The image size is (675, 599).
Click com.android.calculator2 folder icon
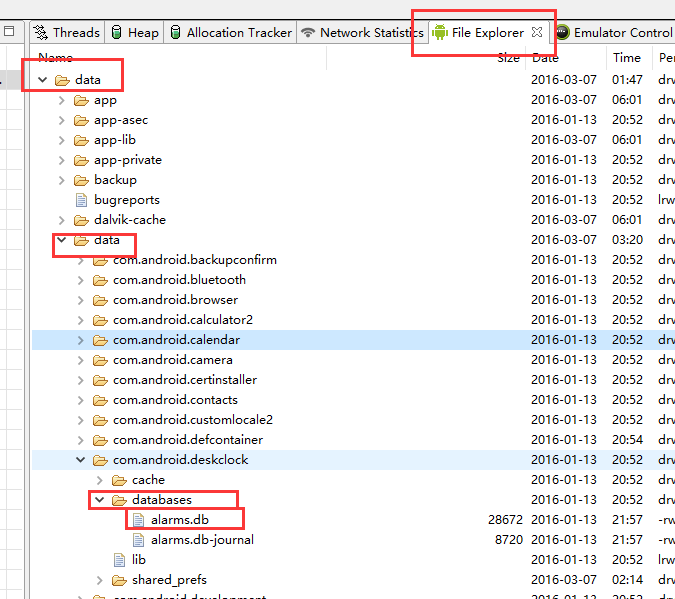coord(100,320)
